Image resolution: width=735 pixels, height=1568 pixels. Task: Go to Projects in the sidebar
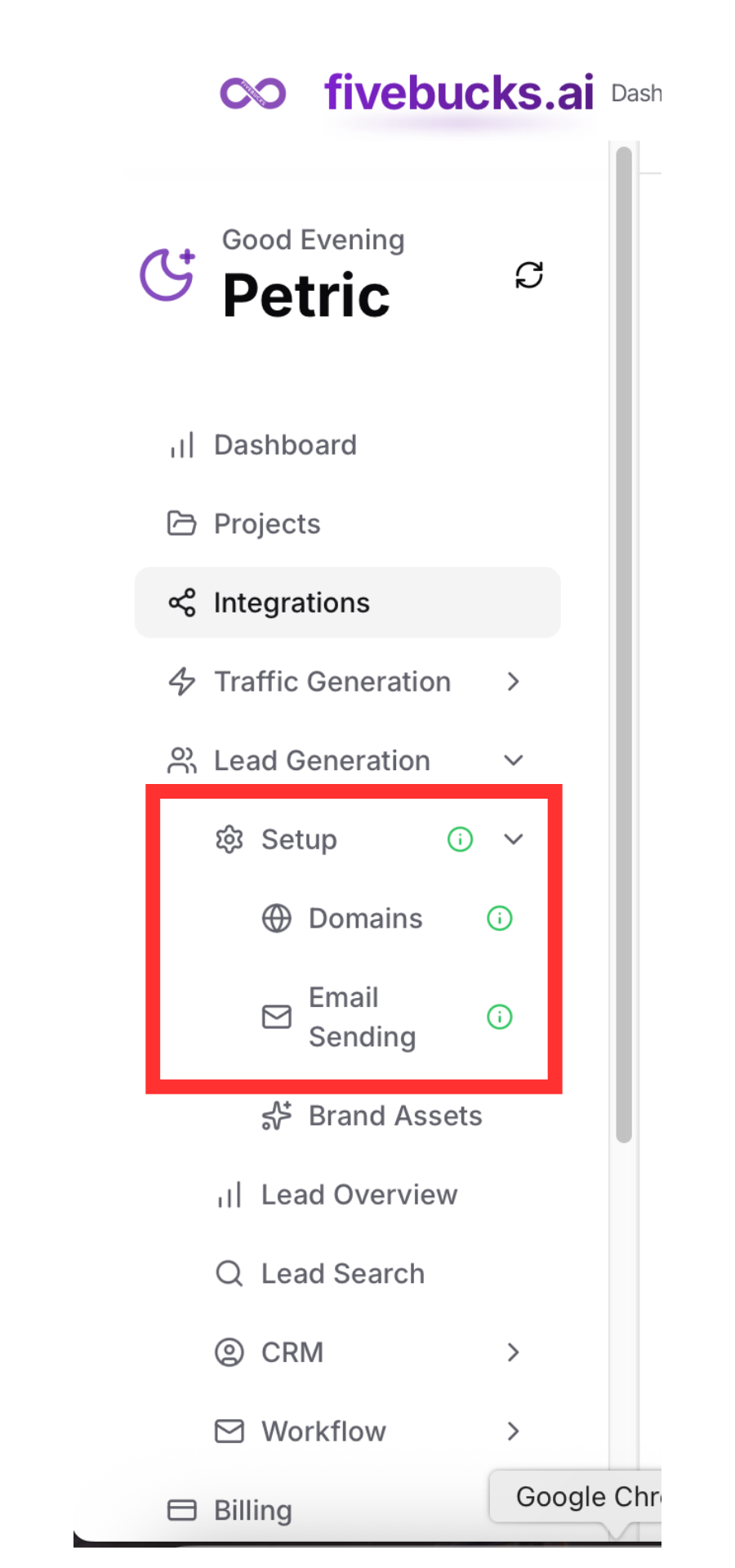[x=266, y=523]
